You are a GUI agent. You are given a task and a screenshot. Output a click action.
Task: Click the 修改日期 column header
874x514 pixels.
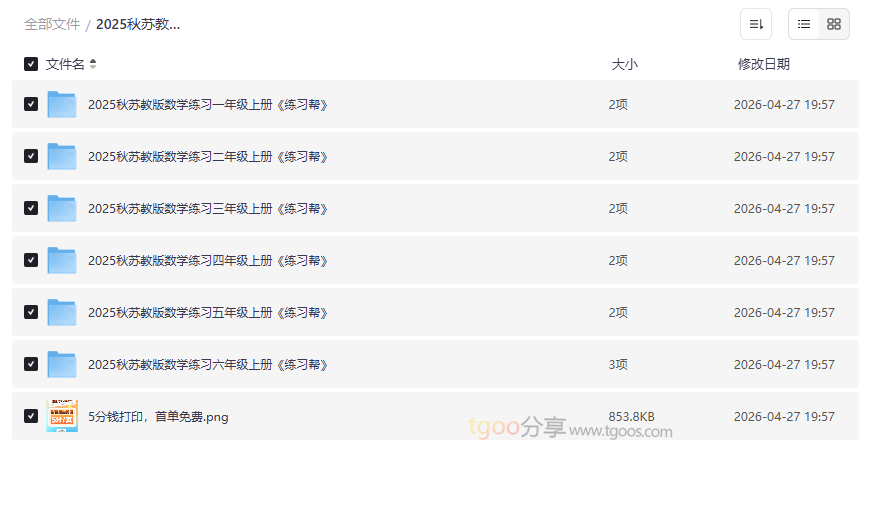(x=763, y=64)
